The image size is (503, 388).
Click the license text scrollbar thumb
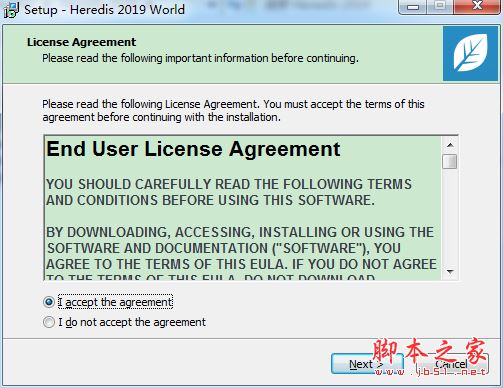tap(450, 162)
